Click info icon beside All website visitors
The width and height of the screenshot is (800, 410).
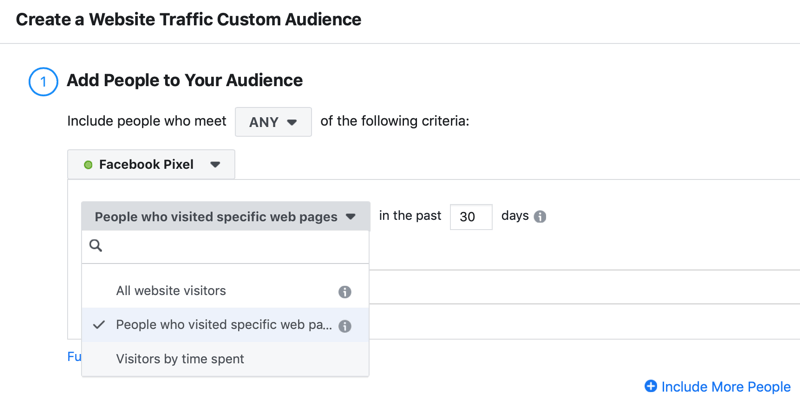point(345,292)
